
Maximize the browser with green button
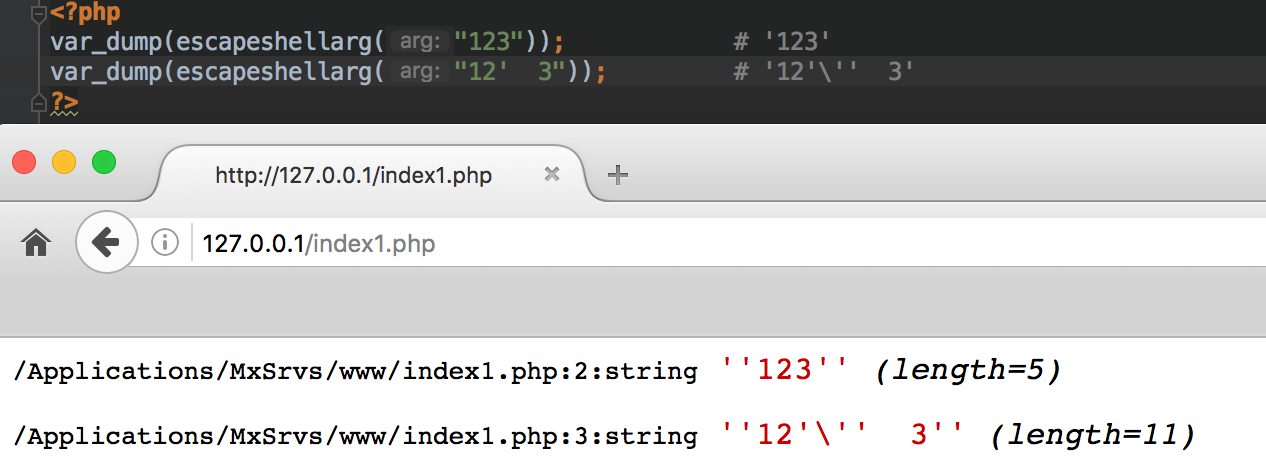tap(104, 161)
